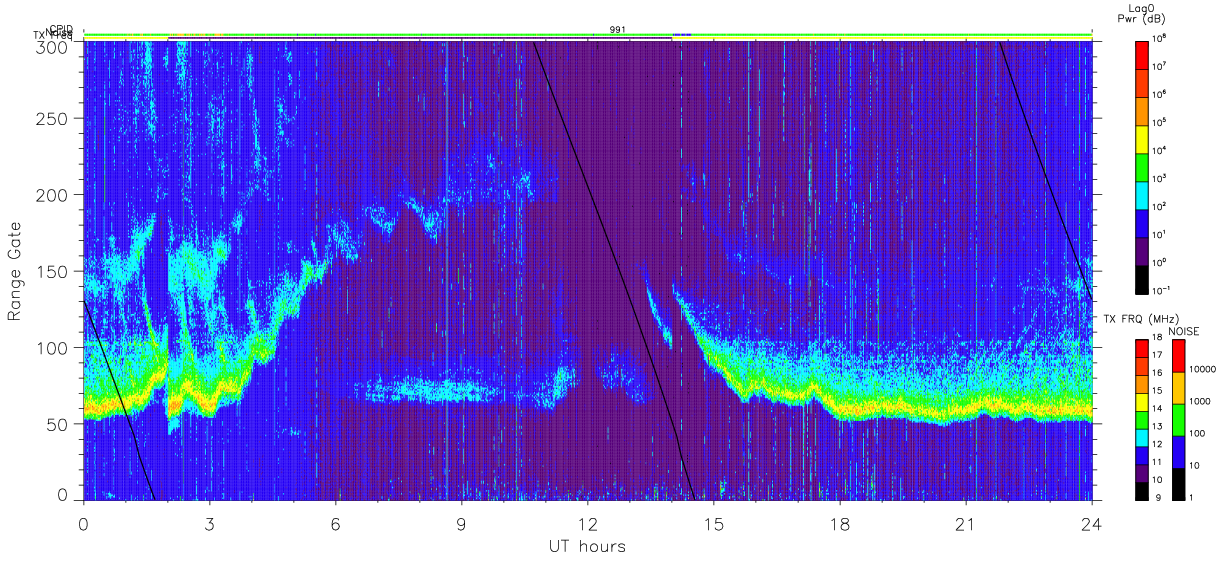The height and width of the screenshot is (567, 1228).
Task: Click the Range Gate tick label '300'
Action: pos(54,47)
